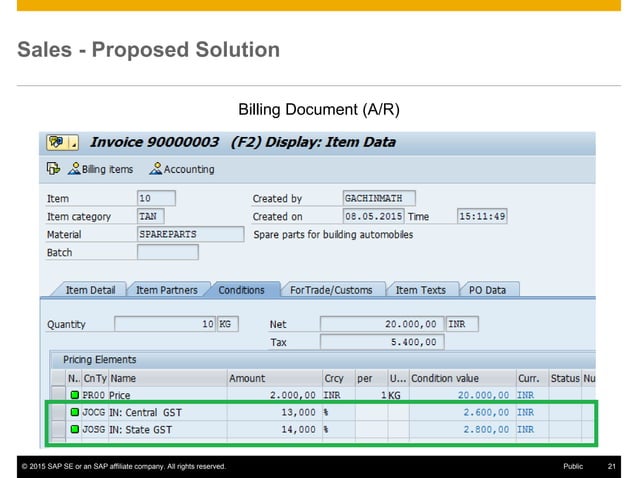The height and width of the screenshot is (478, 638).
Task: Click the KG unit field
Action: click(x=227, y=324)
